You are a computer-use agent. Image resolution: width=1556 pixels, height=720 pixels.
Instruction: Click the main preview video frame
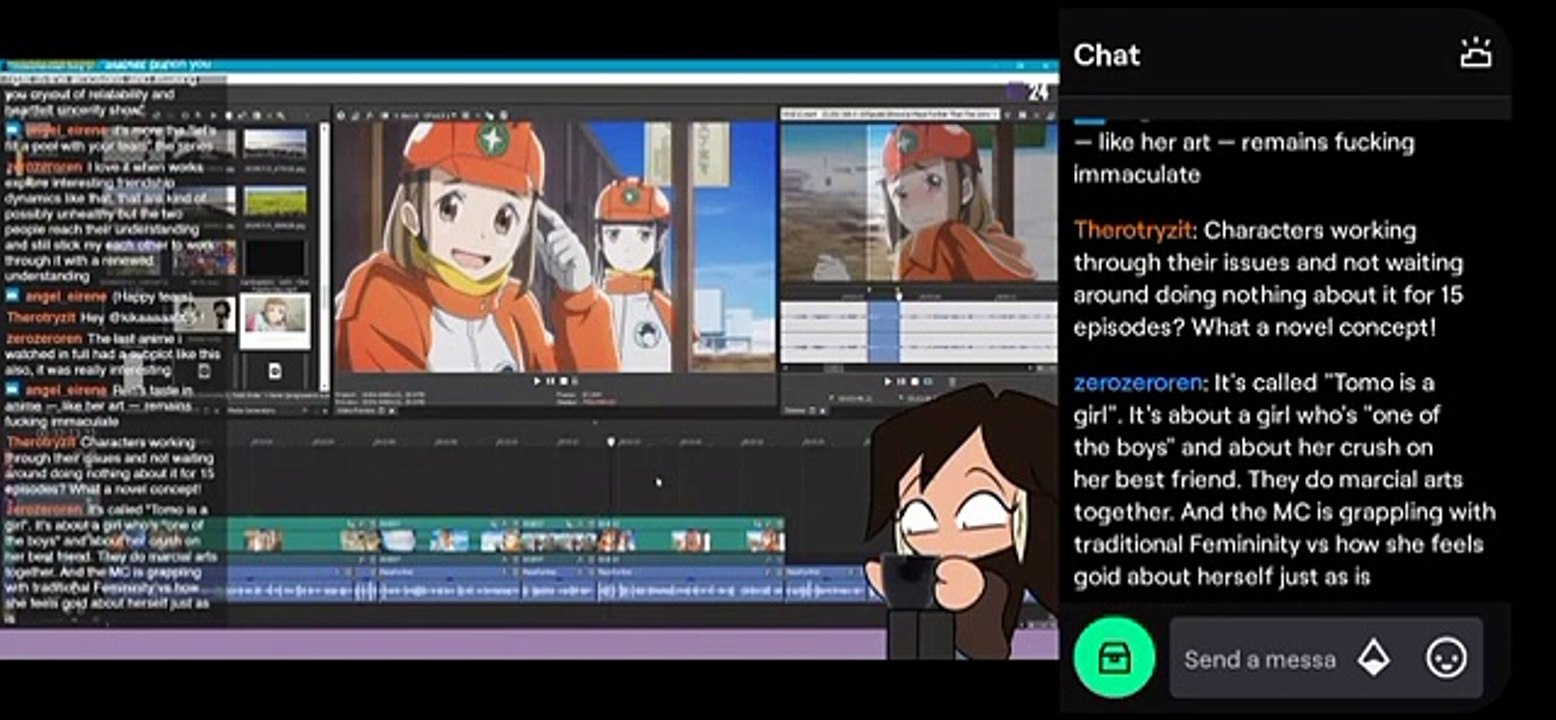(554, 247)
